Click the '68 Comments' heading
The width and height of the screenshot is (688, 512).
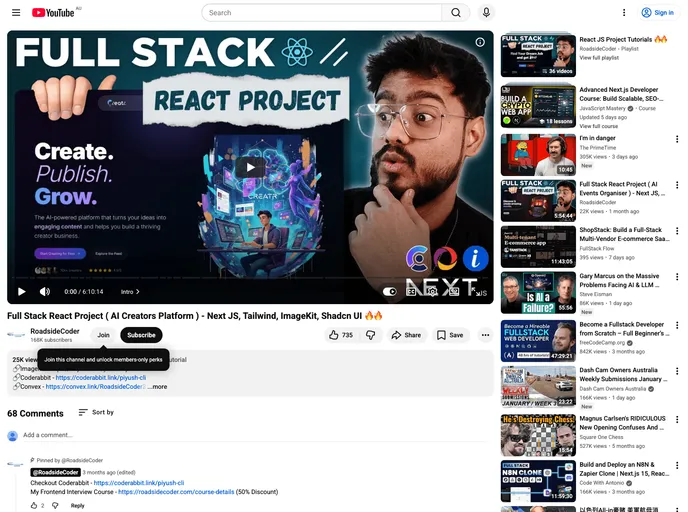[36, 413]
